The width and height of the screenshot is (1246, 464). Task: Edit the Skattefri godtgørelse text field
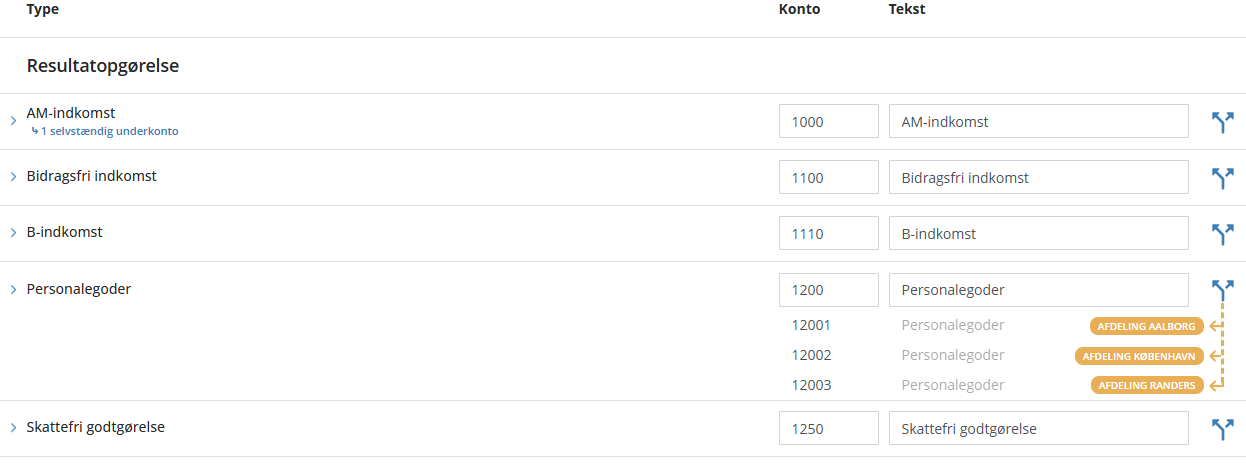pyautogui.click(x=1038, y=429)
